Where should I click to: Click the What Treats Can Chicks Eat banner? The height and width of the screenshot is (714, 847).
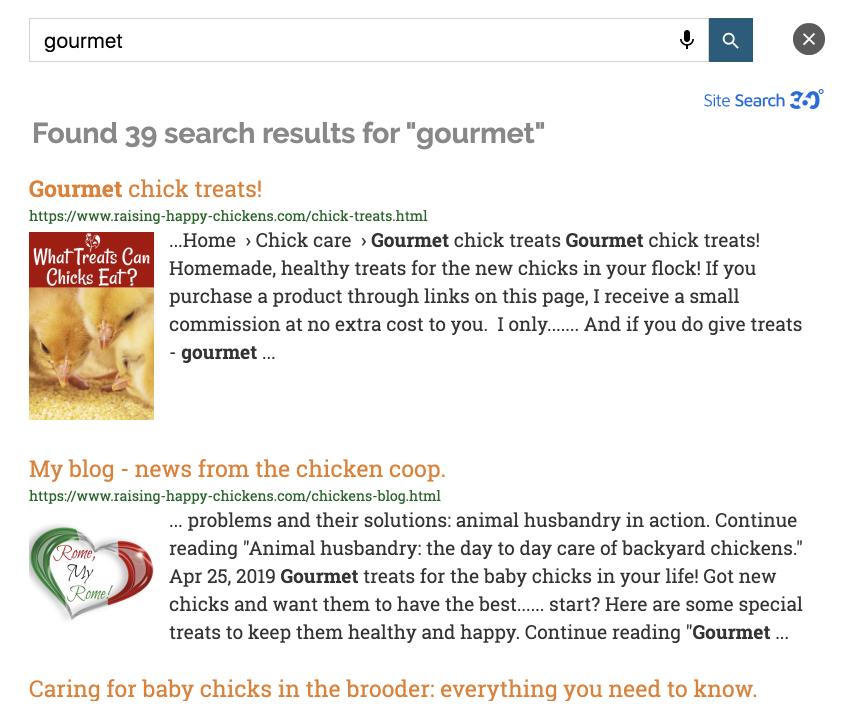(x=91, y=260)
